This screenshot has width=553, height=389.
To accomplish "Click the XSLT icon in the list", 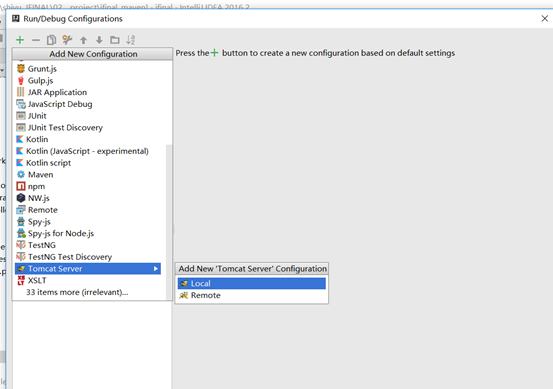I will pyautogui.click(x=21, y=280).
